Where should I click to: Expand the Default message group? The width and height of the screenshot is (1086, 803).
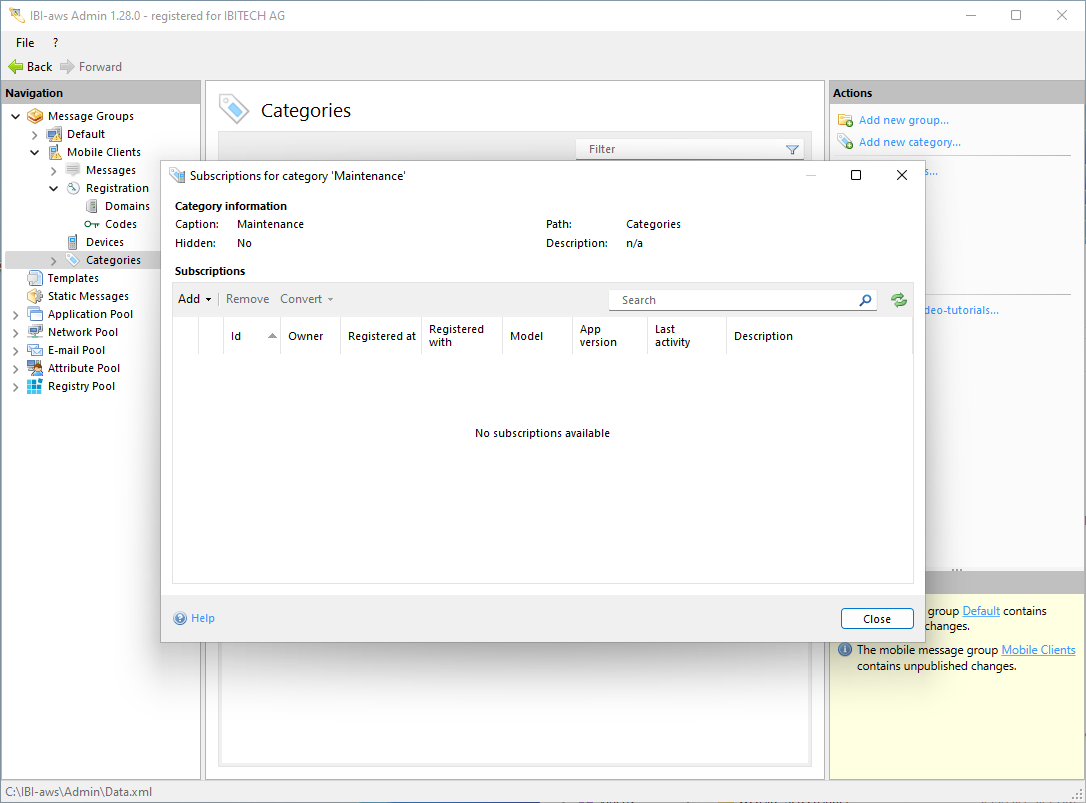[x=35, y=134]
